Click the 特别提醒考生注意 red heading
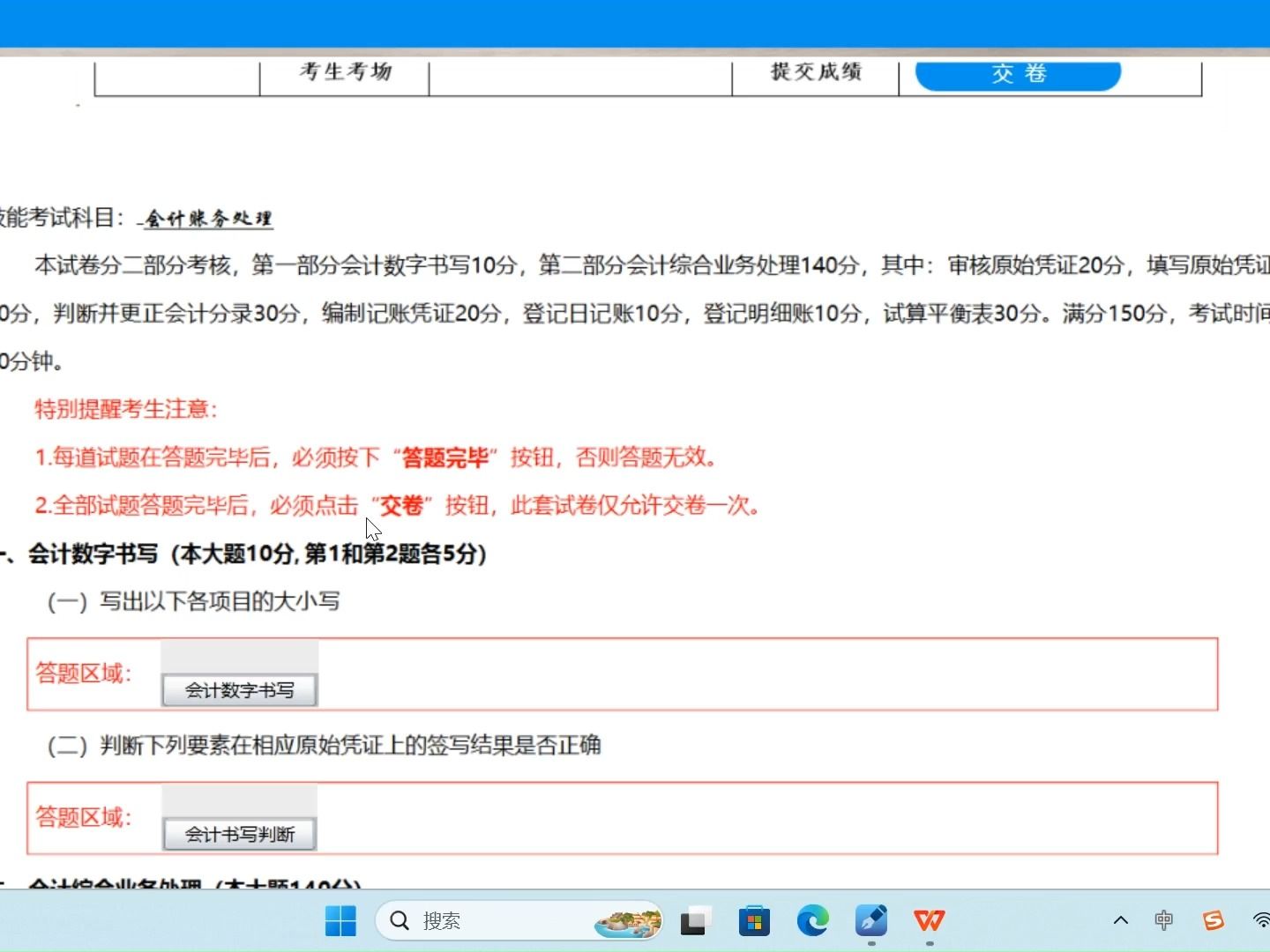 point(126,409)
